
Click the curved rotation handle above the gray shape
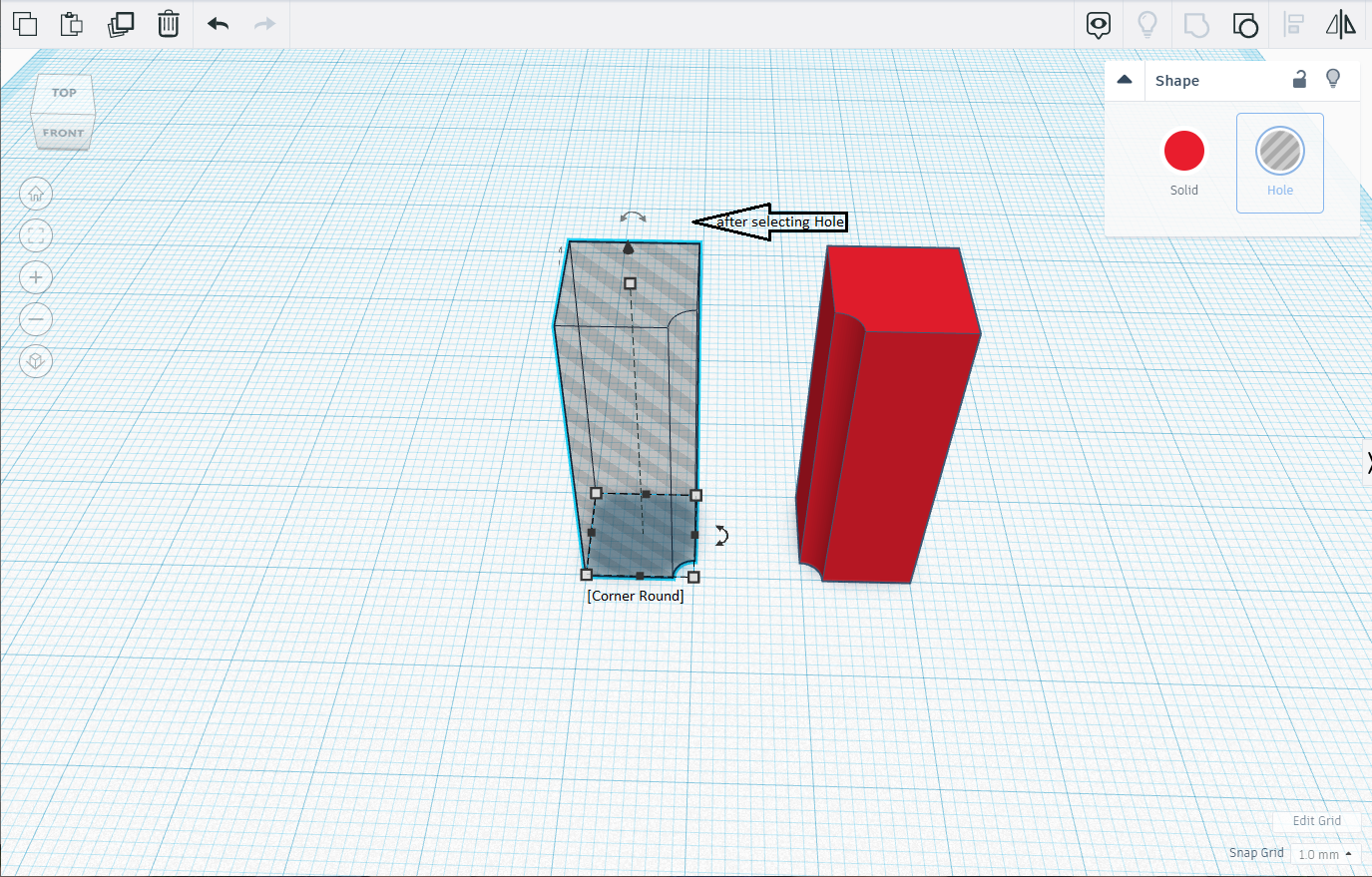[x=633, y=217]
